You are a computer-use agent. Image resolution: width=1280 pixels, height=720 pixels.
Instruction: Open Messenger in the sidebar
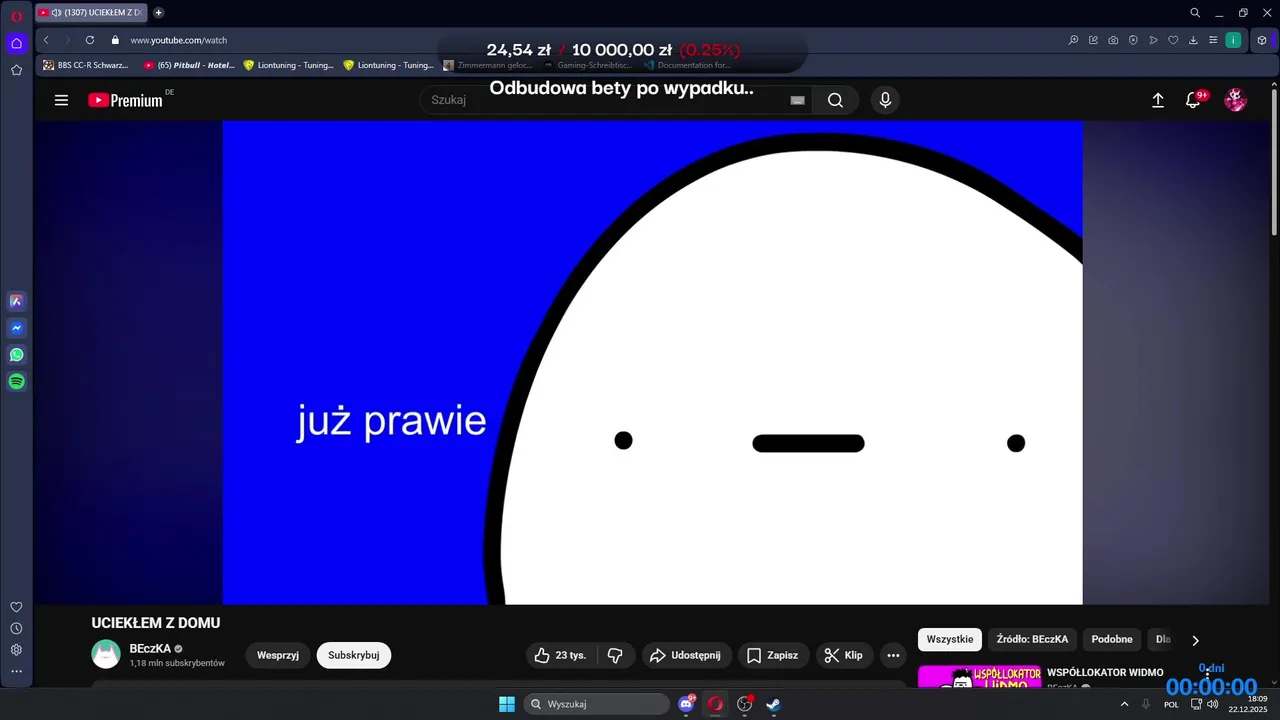click(x=16, y=328)
